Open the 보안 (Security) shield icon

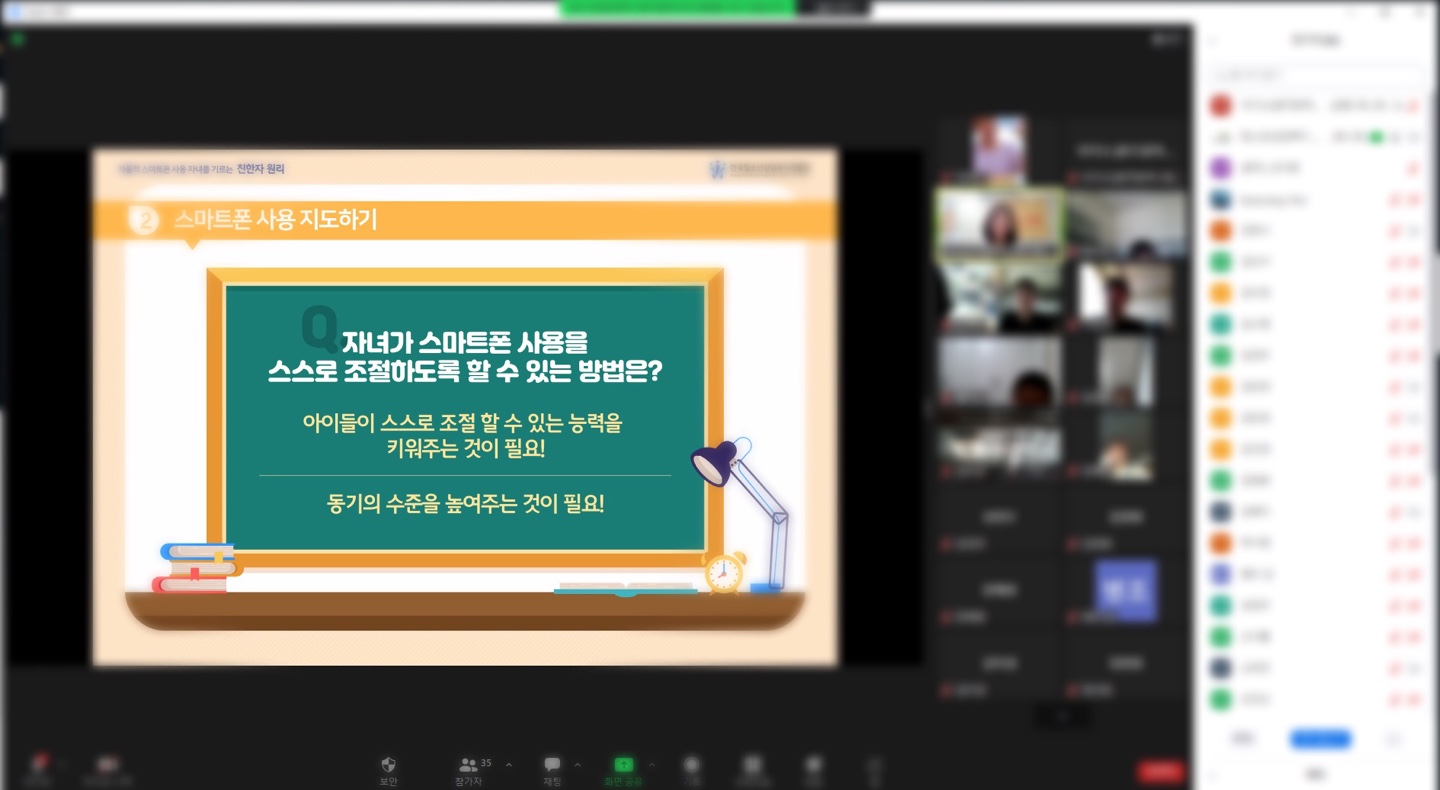click(389, 765)
